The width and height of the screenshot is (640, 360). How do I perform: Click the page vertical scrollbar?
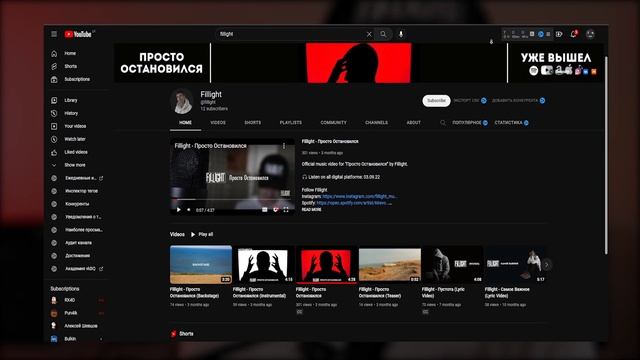(x=606, y=155)
